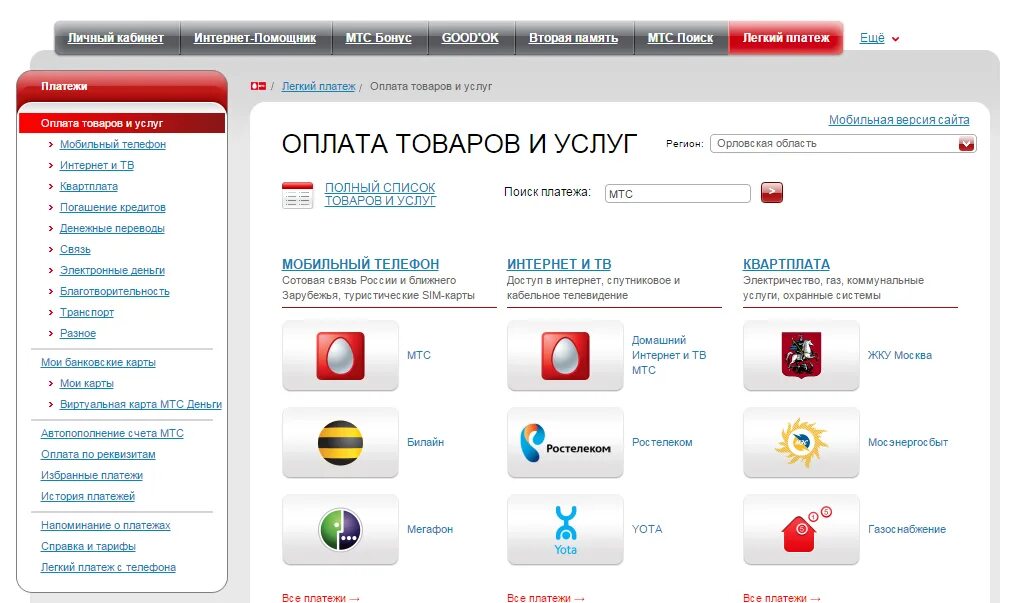The width and height of the screenshot is (1016, 603).
Task: Click the ЖКУ Москва text label
Action: [x=899, y=355]
